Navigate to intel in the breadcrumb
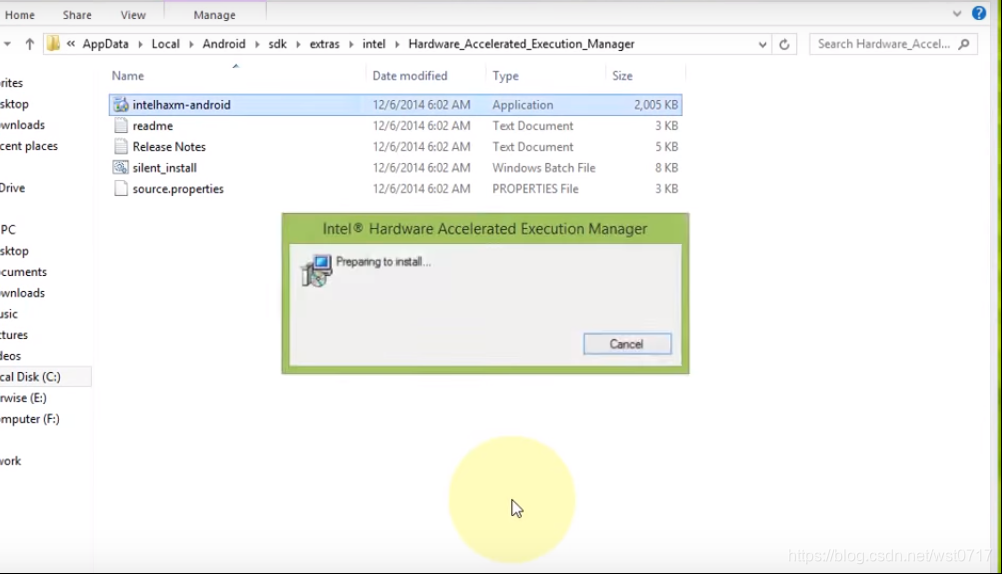 pos(374,44)
